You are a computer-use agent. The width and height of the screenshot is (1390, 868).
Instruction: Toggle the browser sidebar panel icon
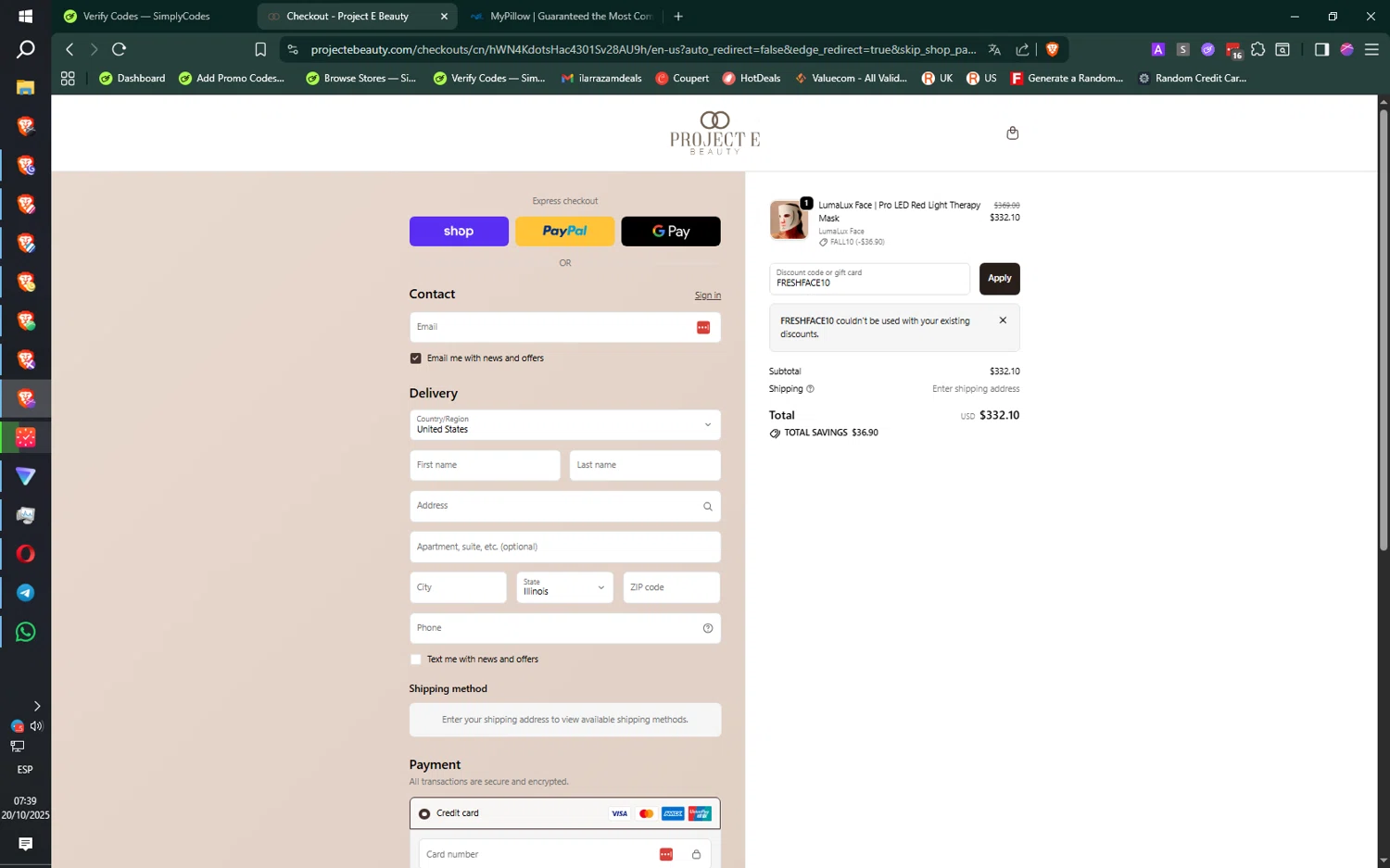[1321, 49]
